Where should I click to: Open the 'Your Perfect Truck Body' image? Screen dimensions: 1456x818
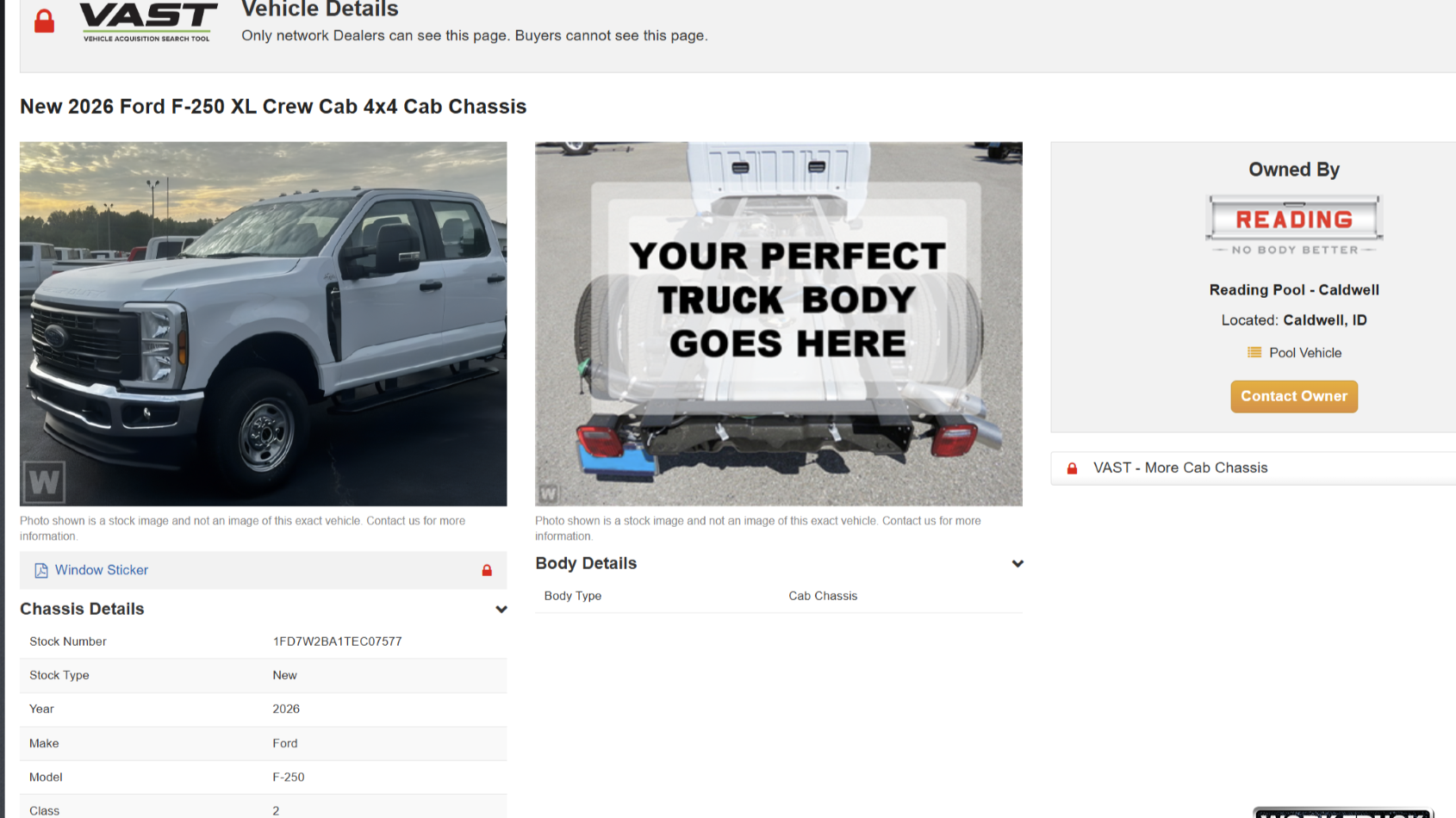(778, 323)
